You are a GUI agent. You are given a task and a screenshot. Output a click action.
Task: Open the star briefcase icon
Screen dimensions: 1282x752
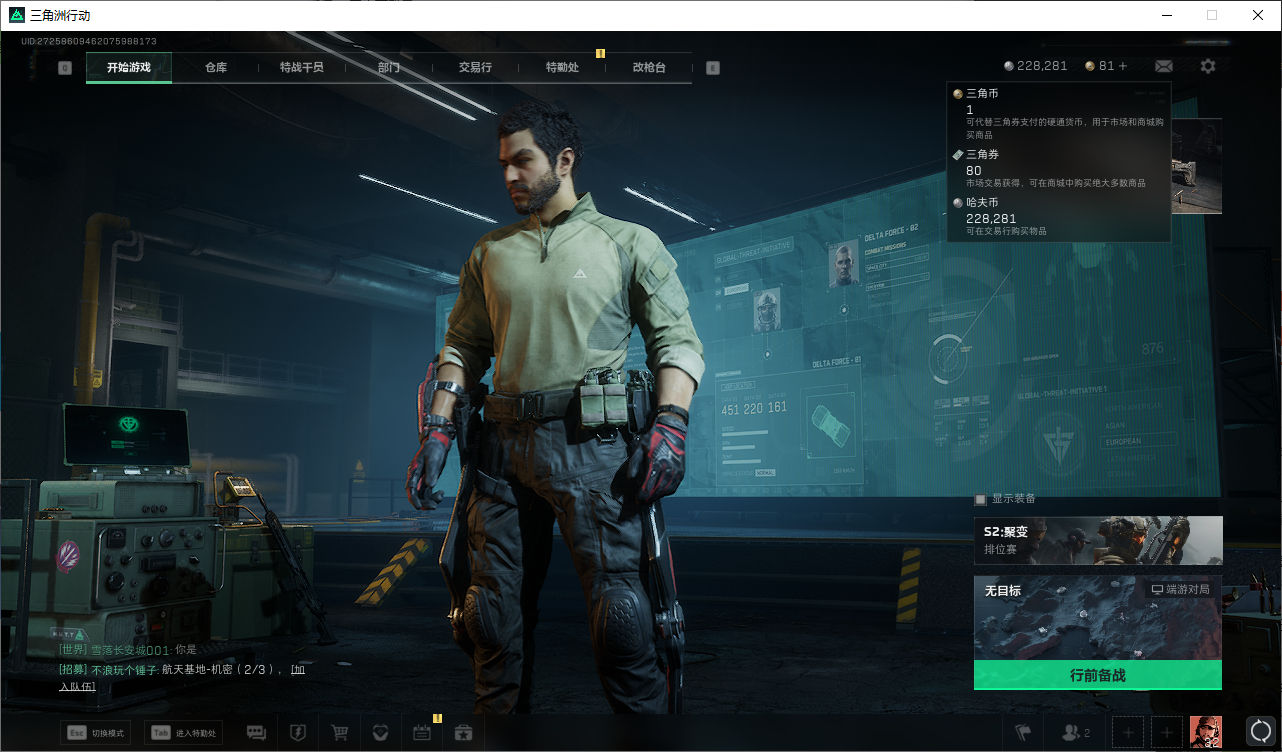click(463, 733)
